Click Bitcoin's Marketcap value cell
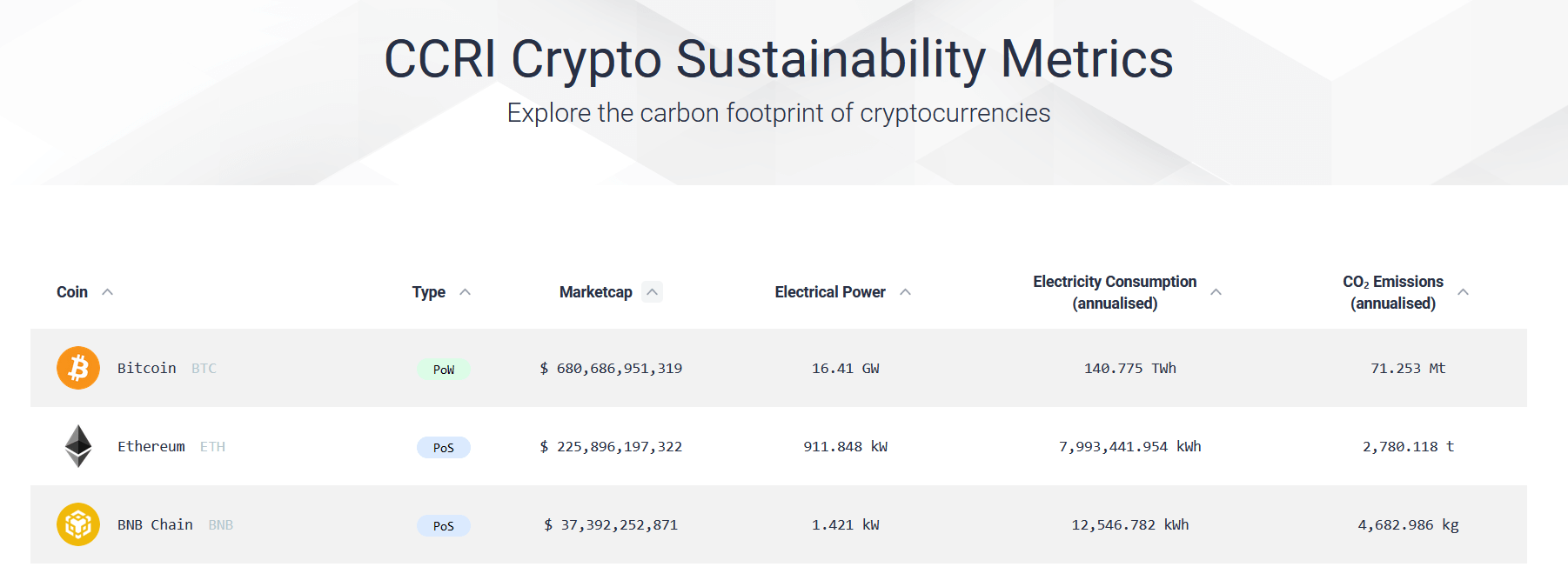 612,368
